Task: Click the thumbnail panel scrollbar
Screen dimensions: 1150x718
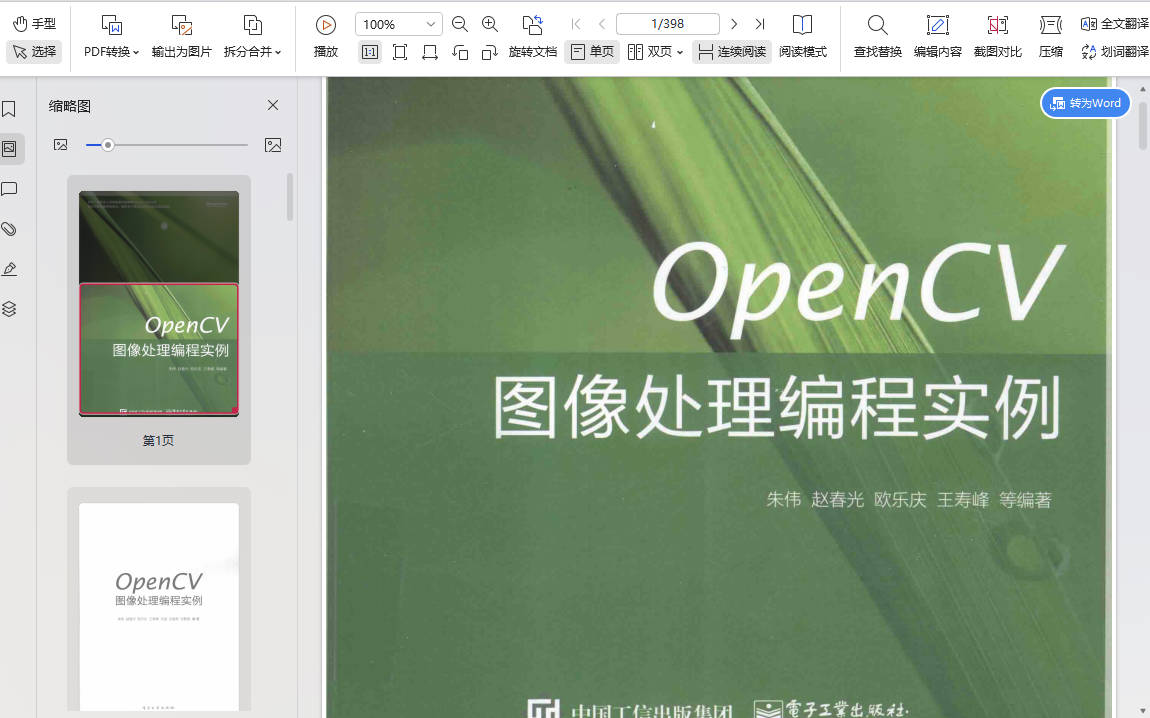Action: pos(290,197)
